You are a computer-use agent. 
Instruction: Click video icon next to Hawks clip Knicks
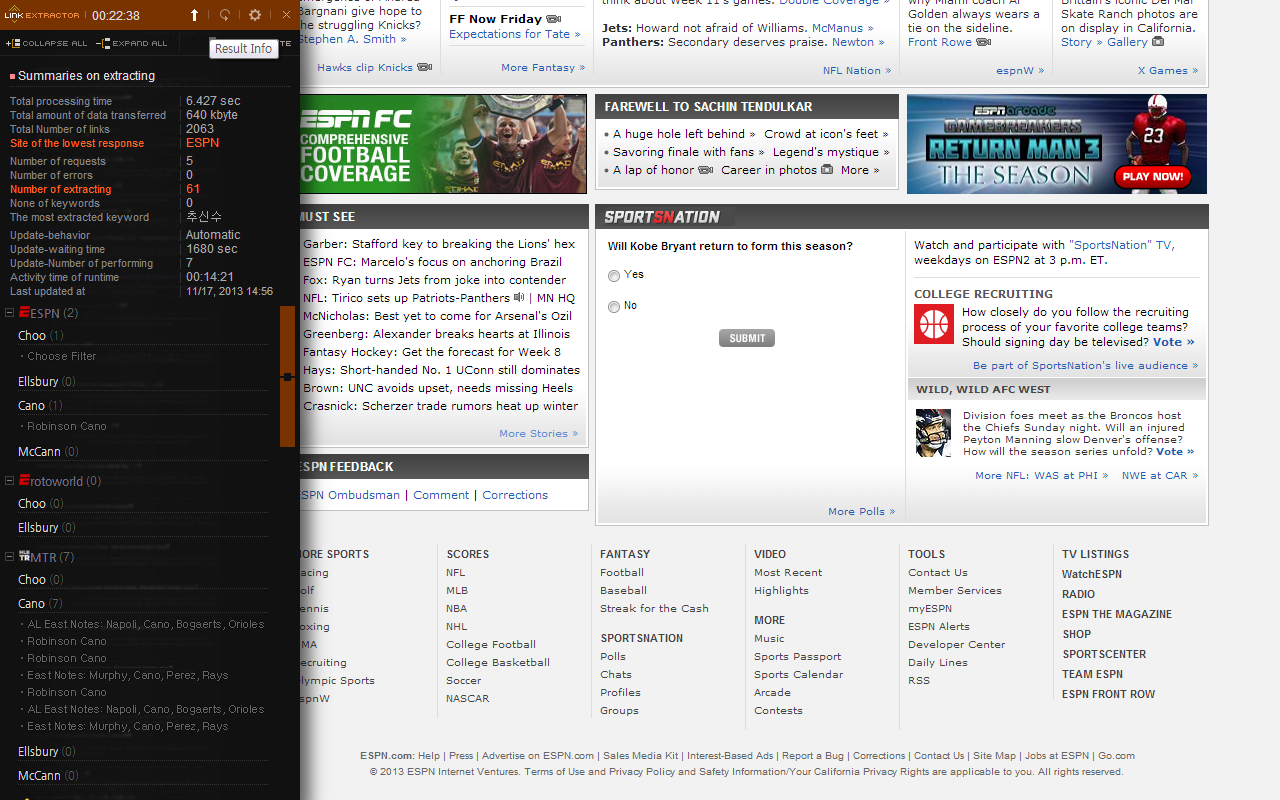coord(425,68)
